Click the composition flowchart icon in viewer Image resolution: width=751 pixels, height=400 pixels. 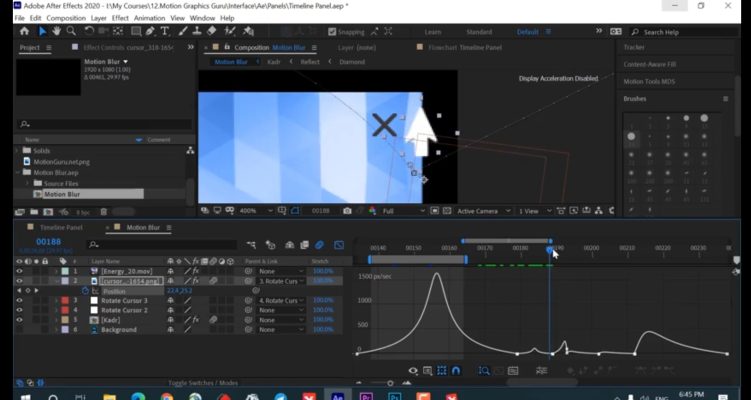point(599,211)
